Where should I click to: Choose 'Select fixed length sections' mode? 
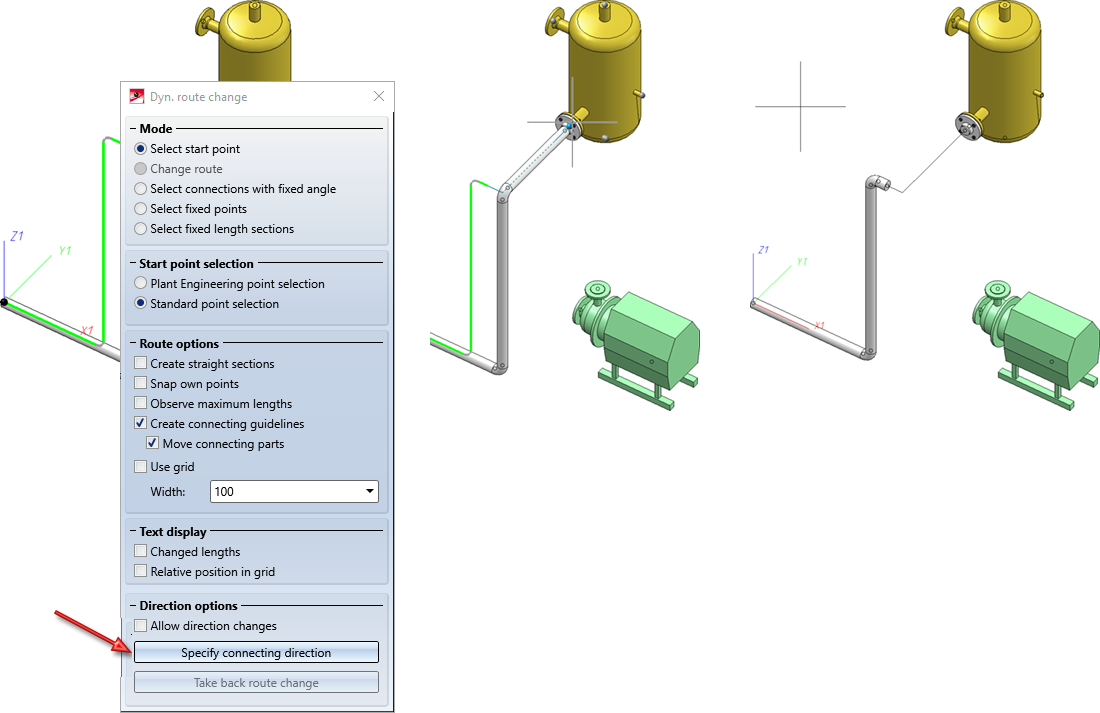(x=140, y=229)
